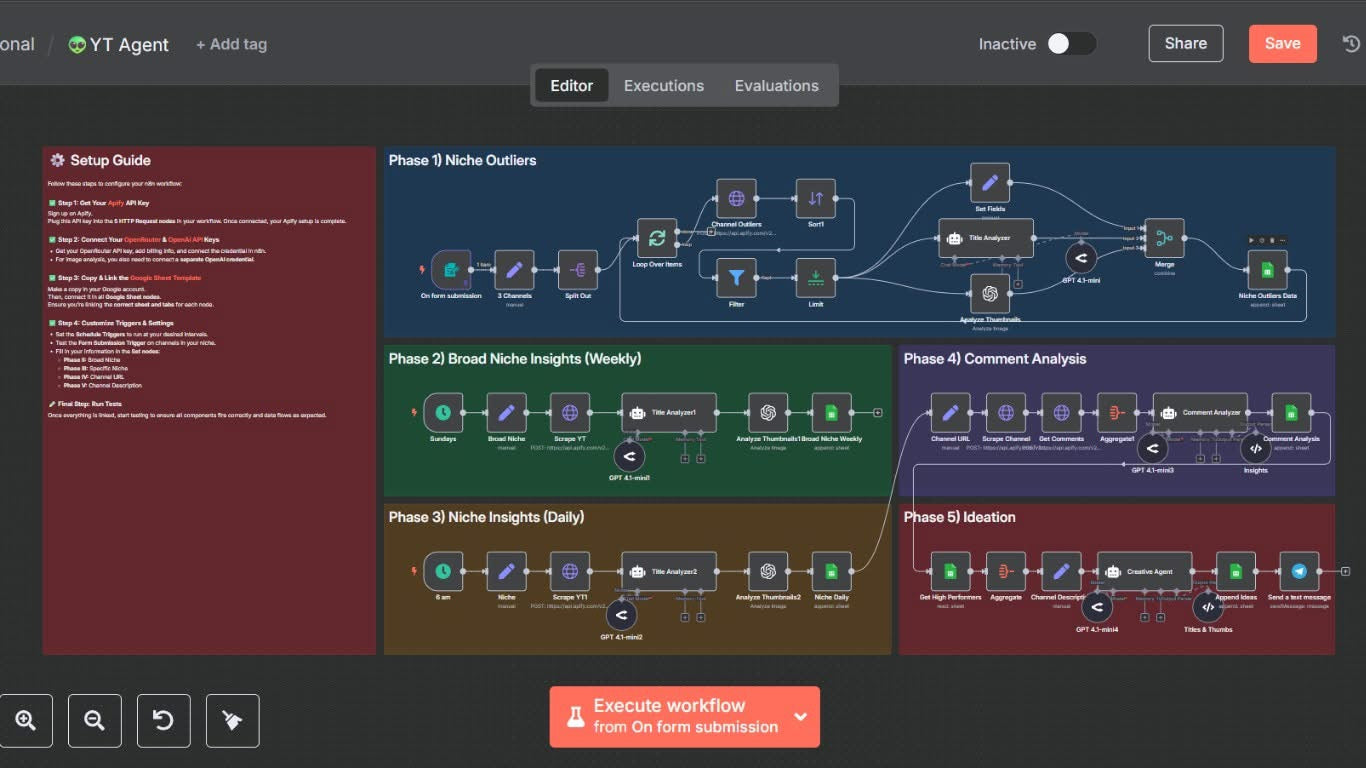Click the Sort1 node
The height and width of the screenshot is (768, 1366).
[815, 198]
